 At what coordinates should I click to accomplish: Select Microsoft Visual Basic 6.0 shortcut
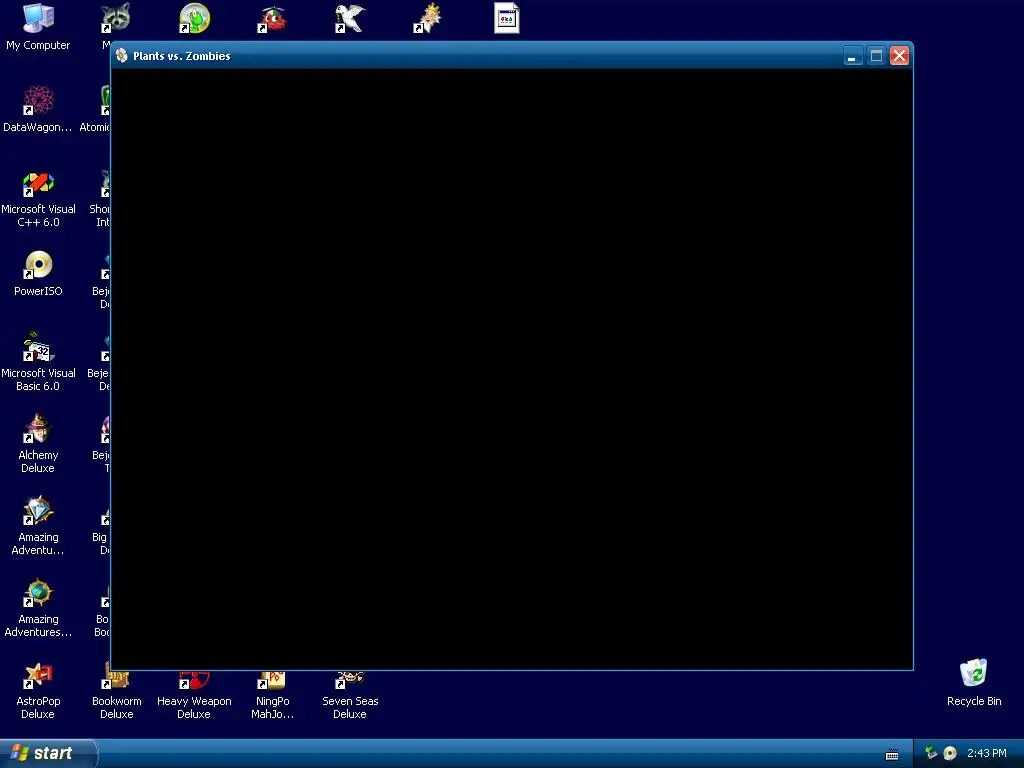click(38, 362)
